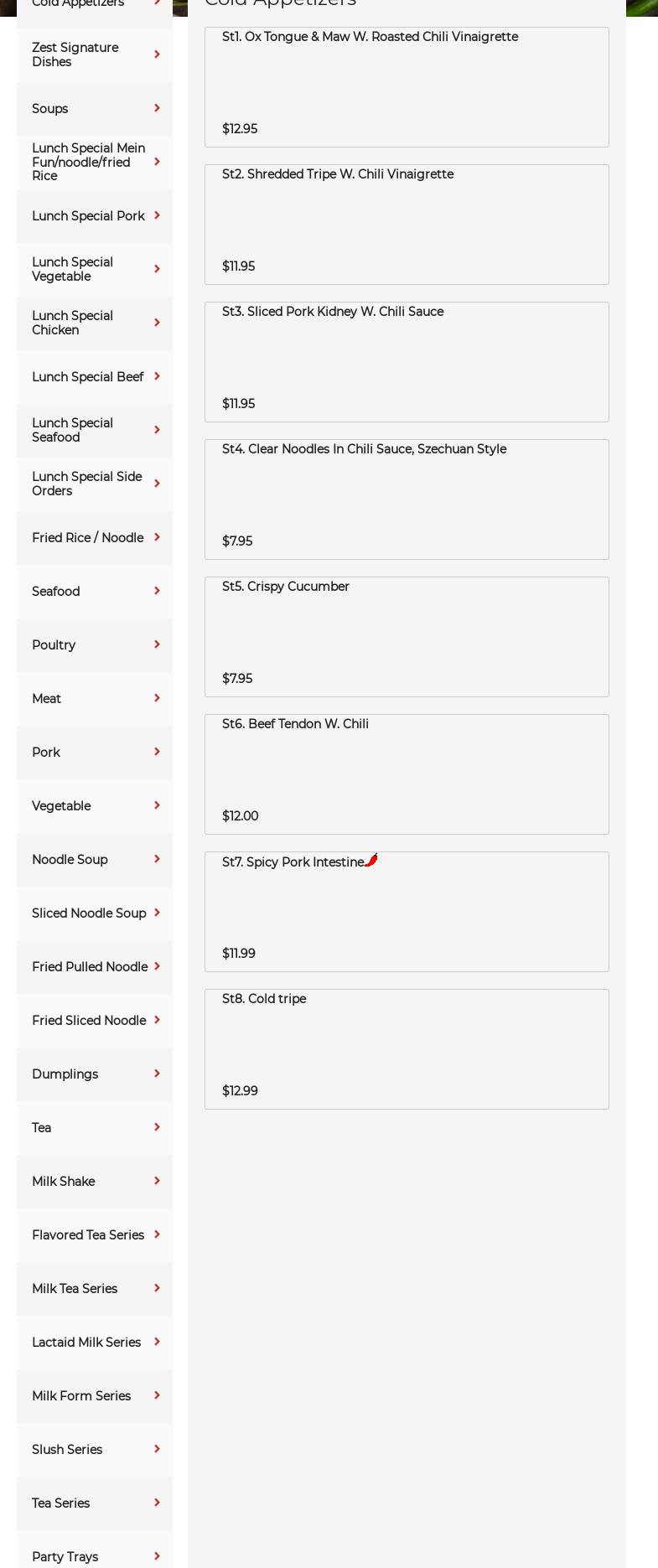Select the Fried Rice / Noodle category

(x=88, y=538)
